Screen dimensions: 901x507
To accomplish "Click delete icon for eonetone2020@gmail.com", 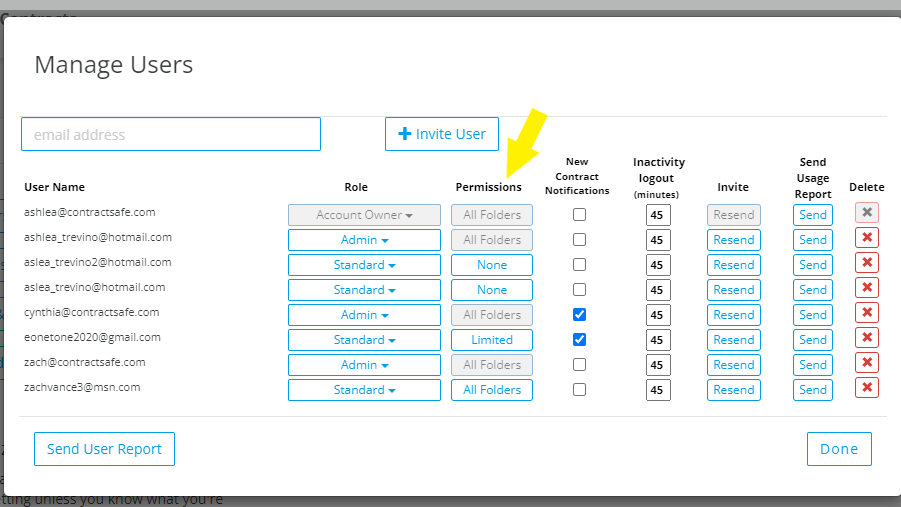I will pos(867,338).
